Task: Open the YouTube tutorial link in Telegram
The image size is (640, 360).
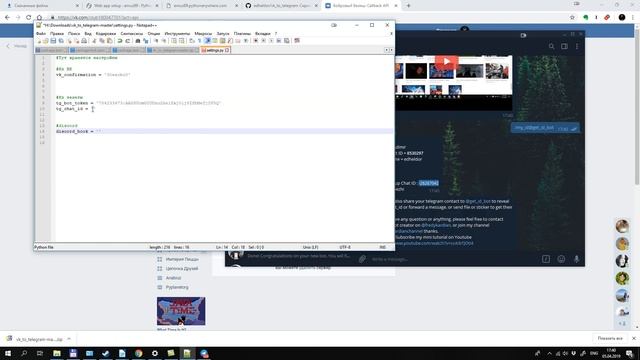Action: coord(434,243)
